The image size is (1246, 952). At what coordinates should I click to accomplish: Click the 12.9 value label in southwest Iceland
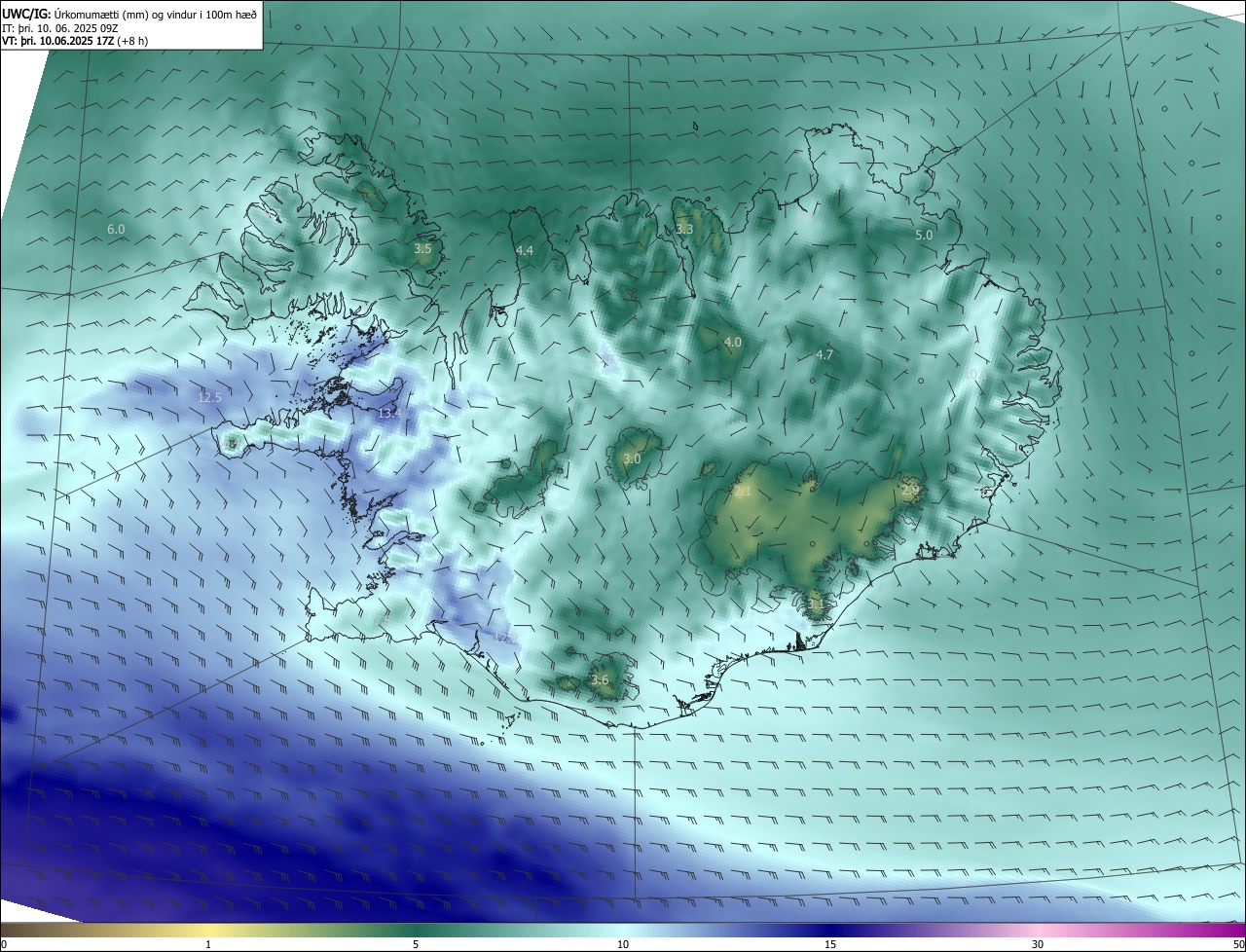tap(504, 638)
